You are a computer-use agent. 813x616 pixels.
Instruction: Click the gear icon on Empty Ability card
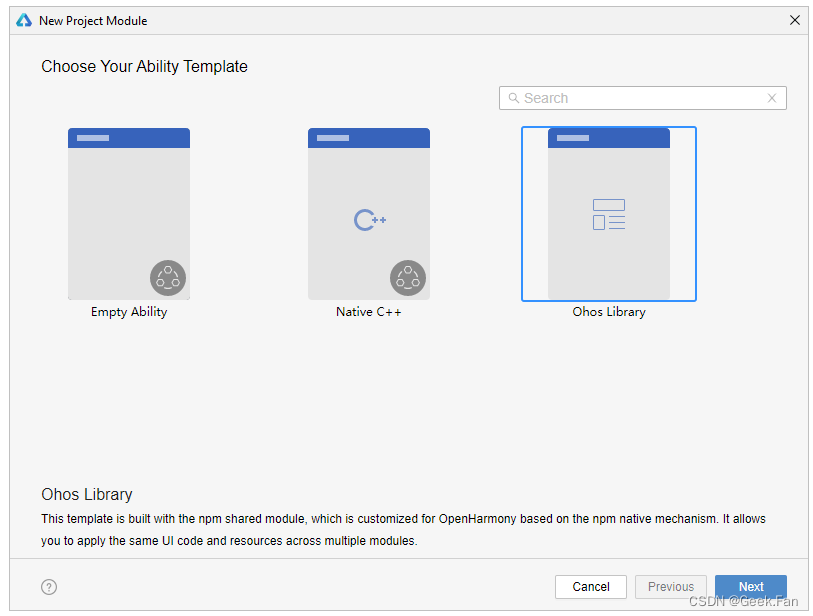(x=167, y=278)
